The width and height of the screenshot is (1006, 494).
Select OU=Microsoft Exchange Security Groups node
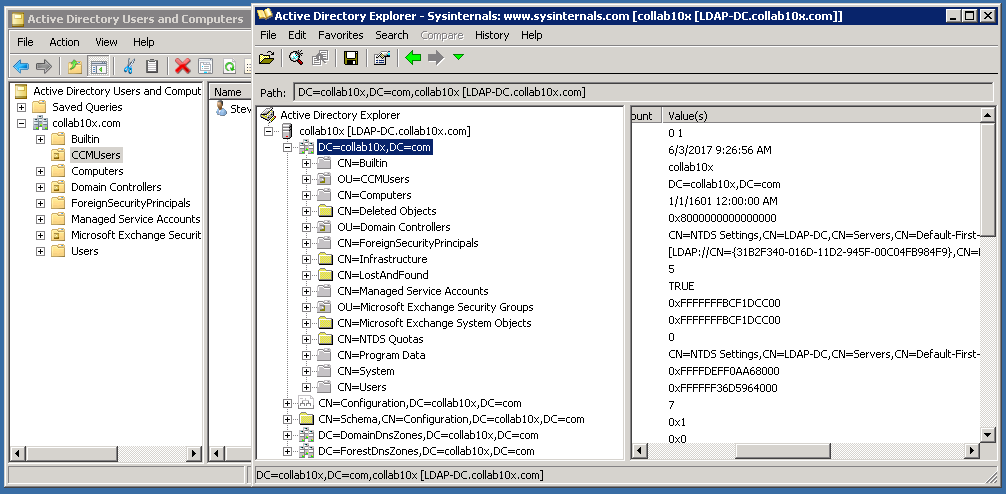(x=435, y=307)
